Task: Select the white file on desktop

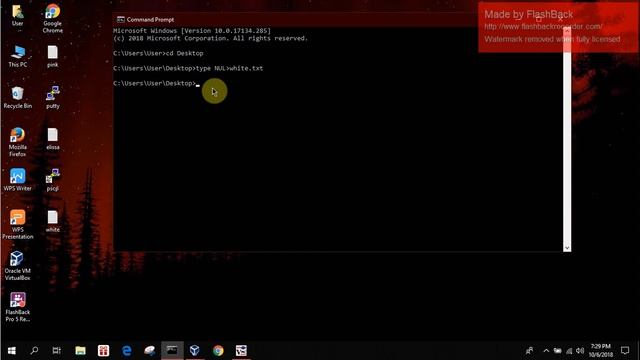Action: 53,222
